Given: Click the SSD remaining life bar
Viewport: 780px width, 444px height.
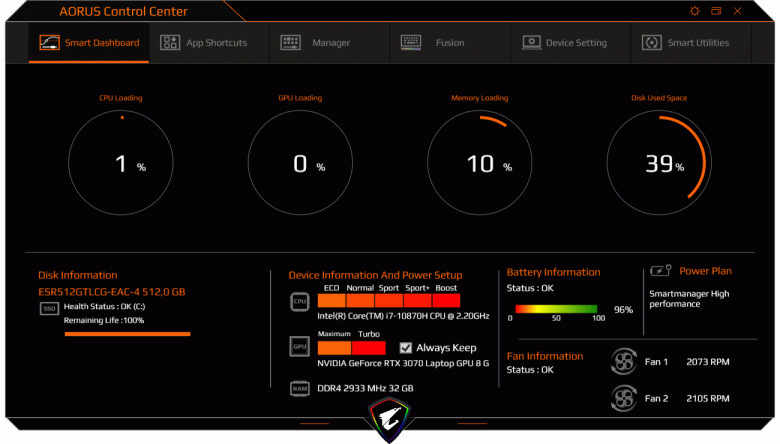Looking at the screenshot, I should 127,334.
